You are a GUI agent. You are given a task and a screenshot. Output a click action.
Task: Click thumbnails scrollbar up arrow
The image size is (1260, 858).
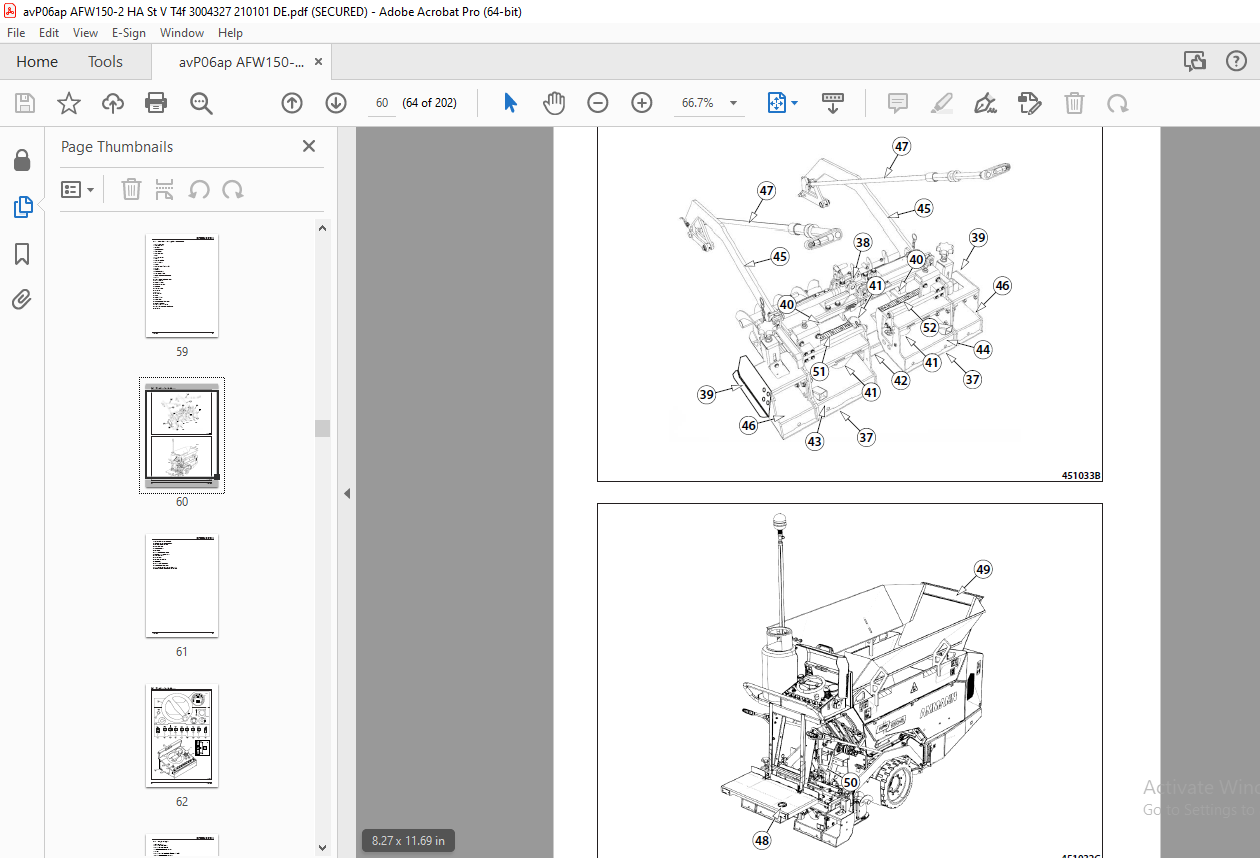(x=322, y=228)
